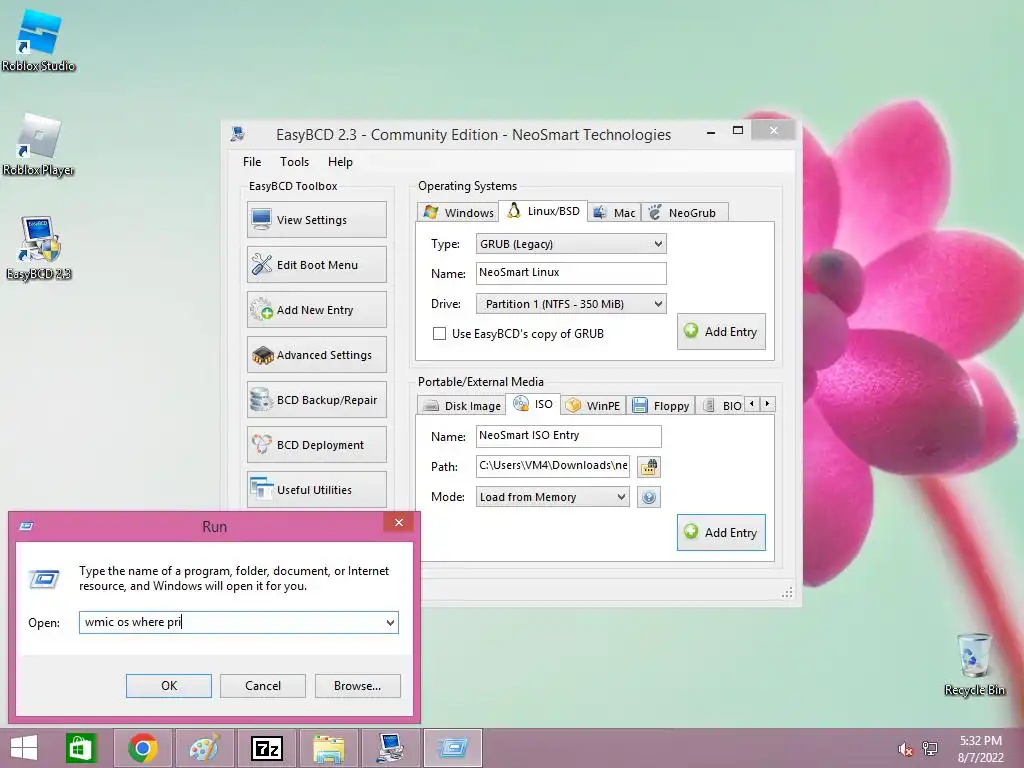Add Entry for the Linux/BSD system
Screen dimensions: 1024x768
coord(721,332)
